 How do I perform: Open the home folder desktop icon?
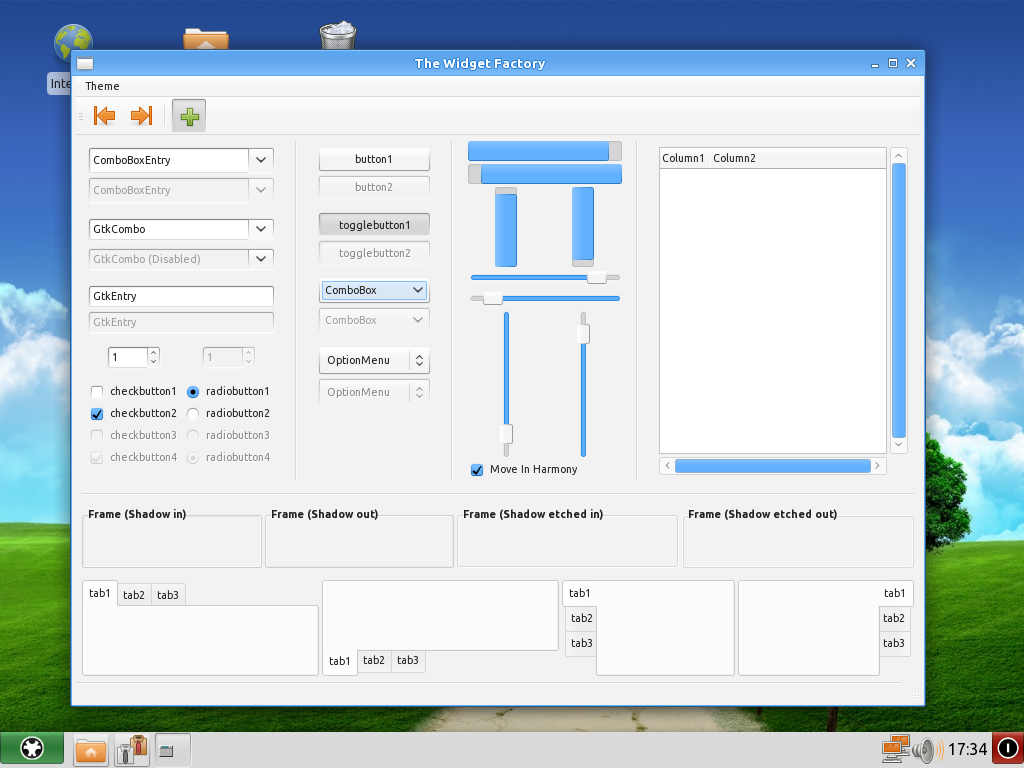coord(206,39)
